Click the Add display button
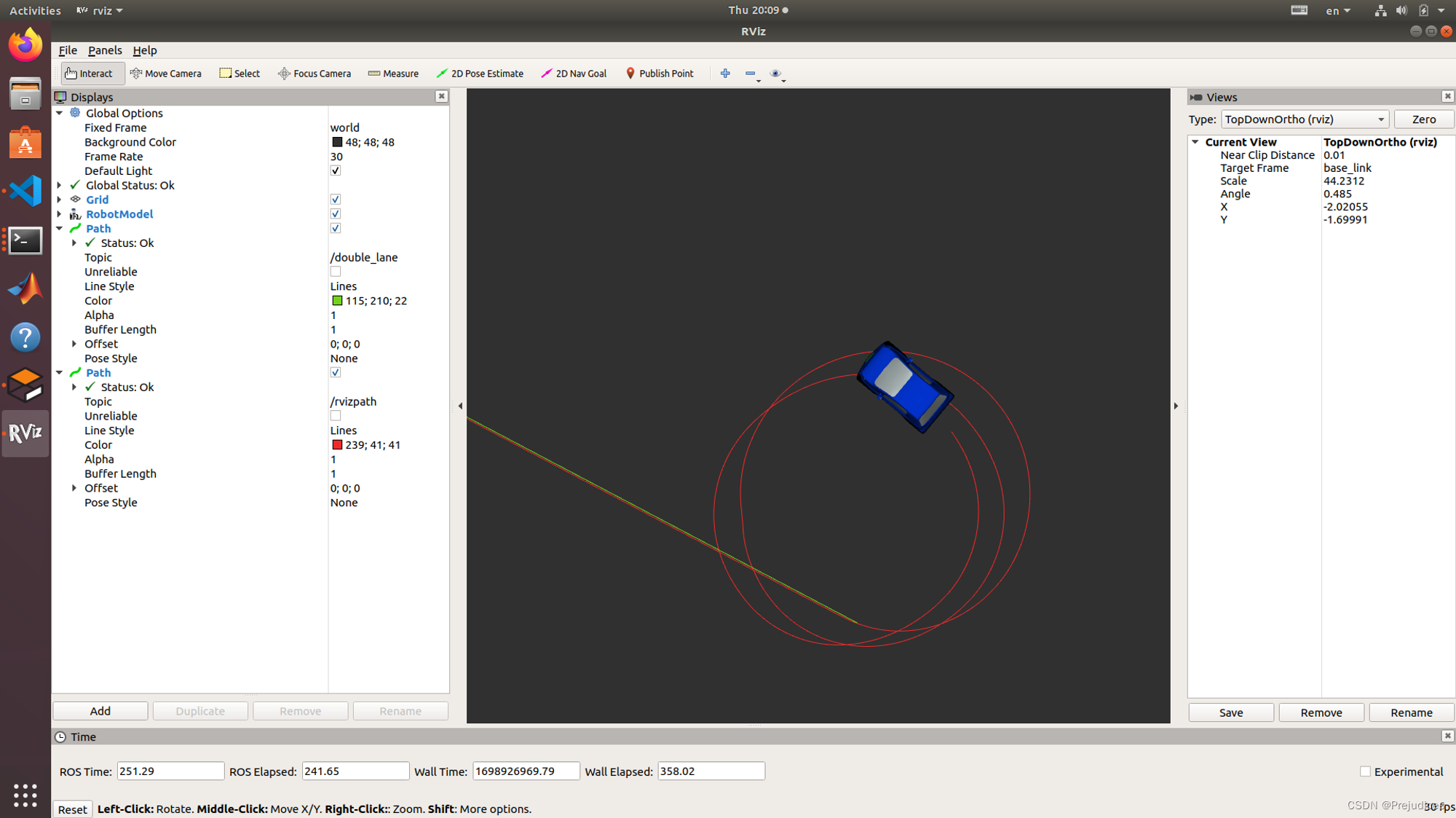The width and height of the screenshot is (1456, 818). [100, 710]
